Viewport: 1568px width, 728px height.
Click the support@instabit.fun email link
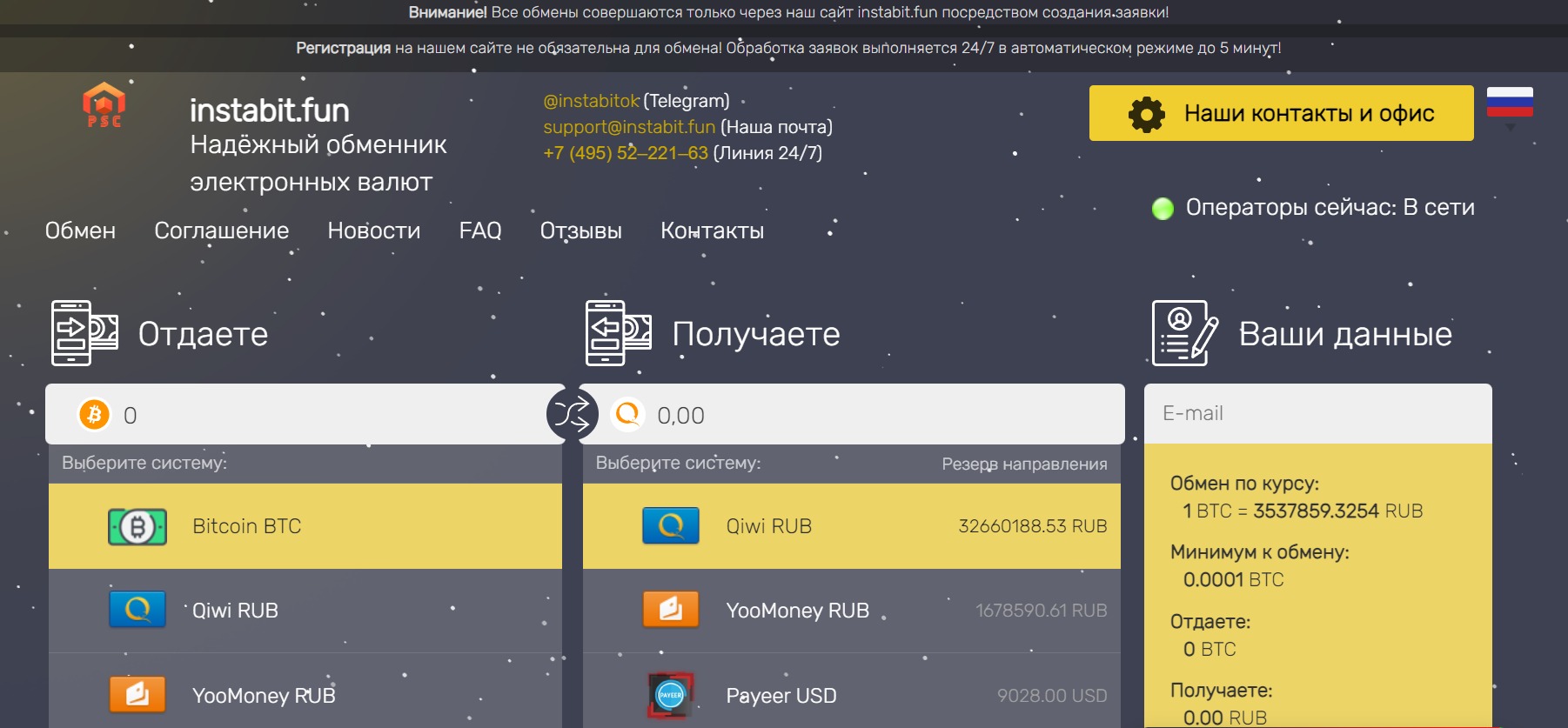pos(629,127)
